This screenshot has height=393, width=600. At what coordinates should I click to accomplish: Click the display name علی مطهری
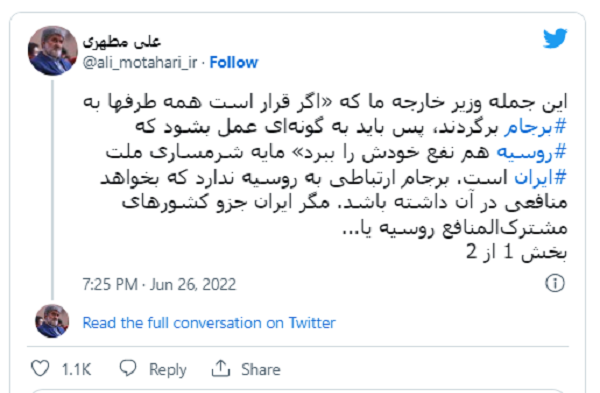point(122,41)
